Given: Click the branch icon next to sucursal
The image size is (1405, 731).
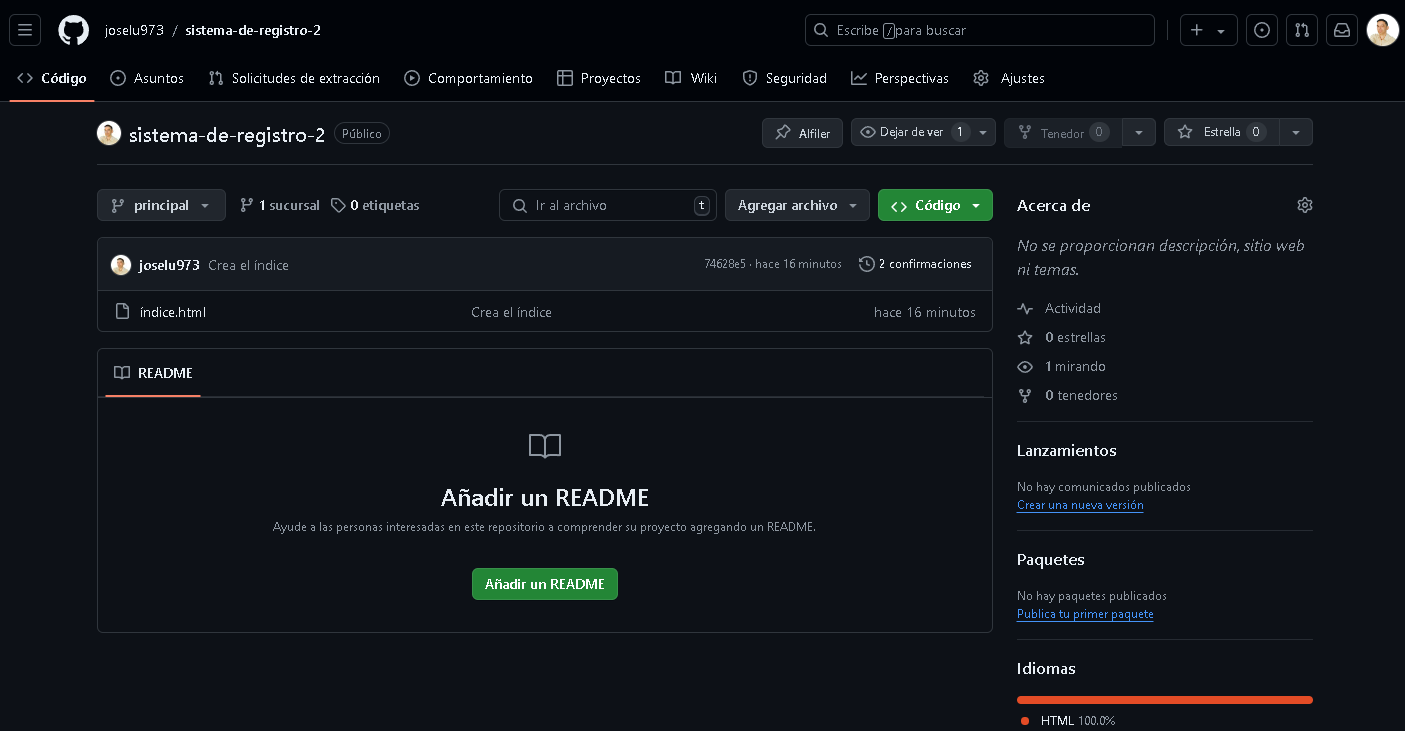Looking at the screenshot, I should (x=247, y=205).
